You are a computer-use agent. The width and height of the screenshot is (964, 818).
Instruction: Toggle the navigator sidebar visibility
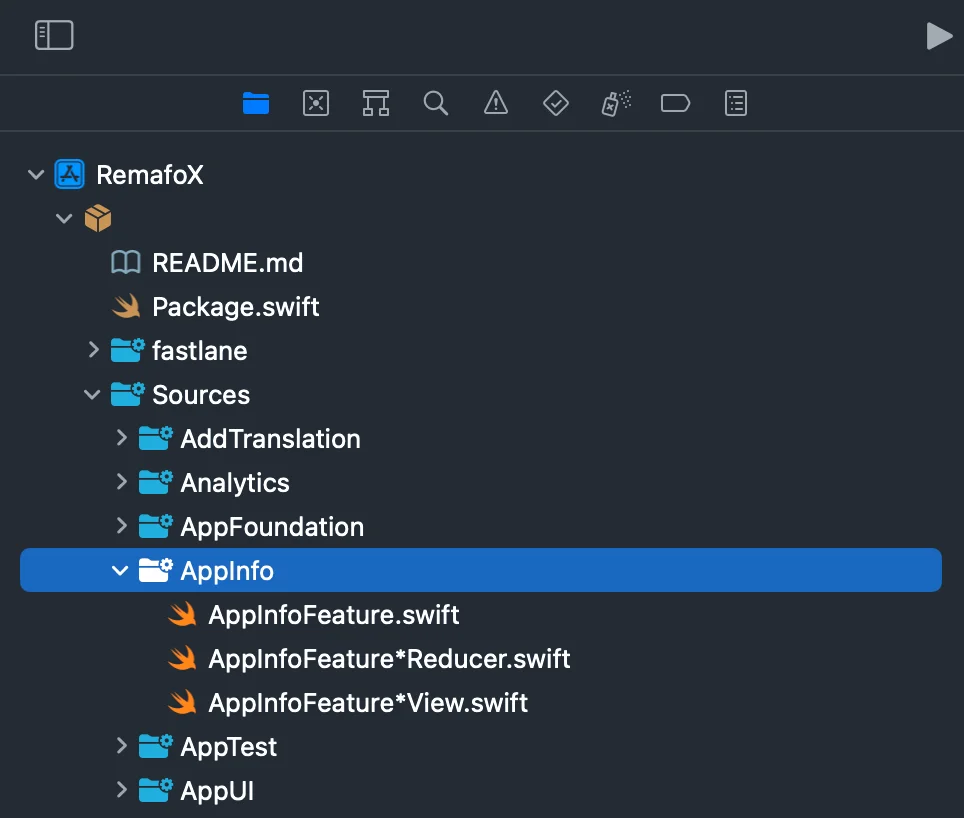click(x=54, y=35)
